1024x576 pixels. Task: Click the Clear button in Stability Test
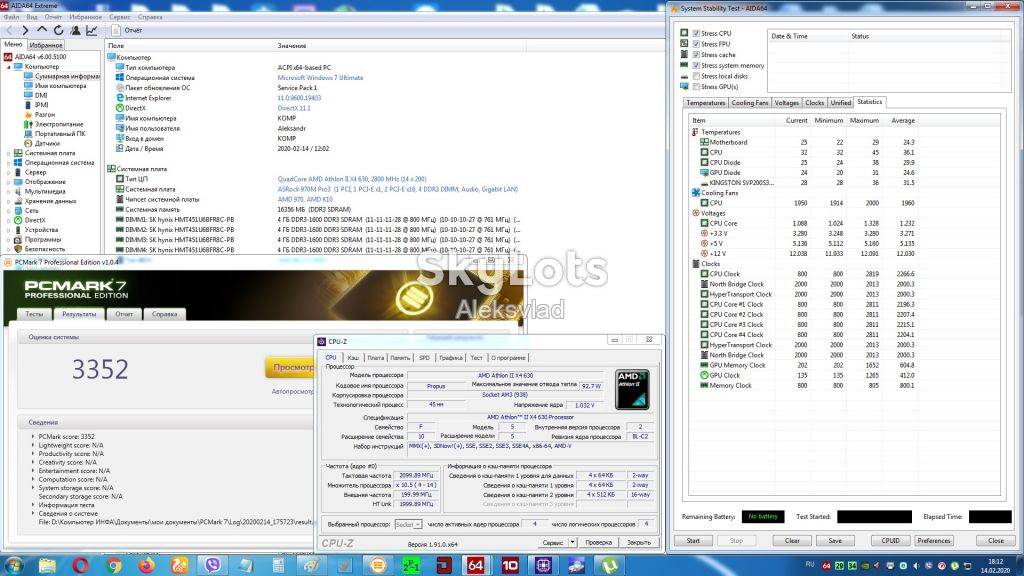click(x=792, y=541)
